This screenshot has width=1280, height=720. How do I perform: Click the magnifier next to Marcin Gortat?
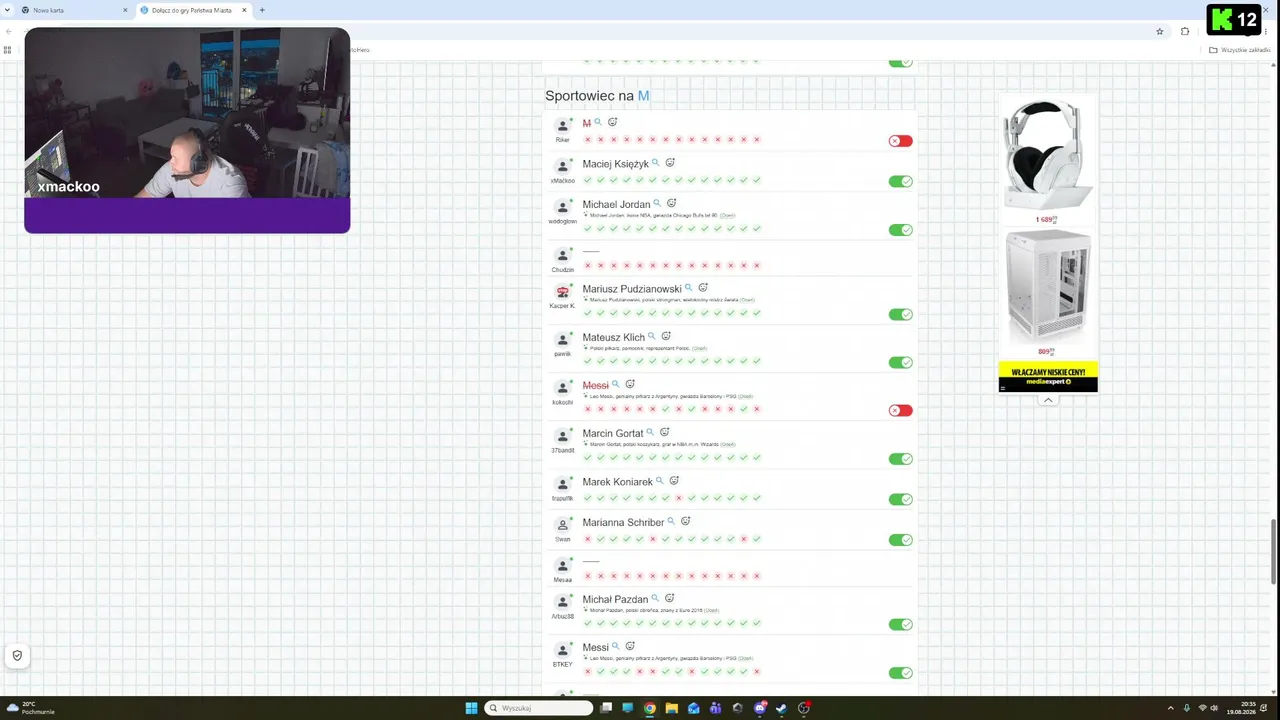(650, 432)
